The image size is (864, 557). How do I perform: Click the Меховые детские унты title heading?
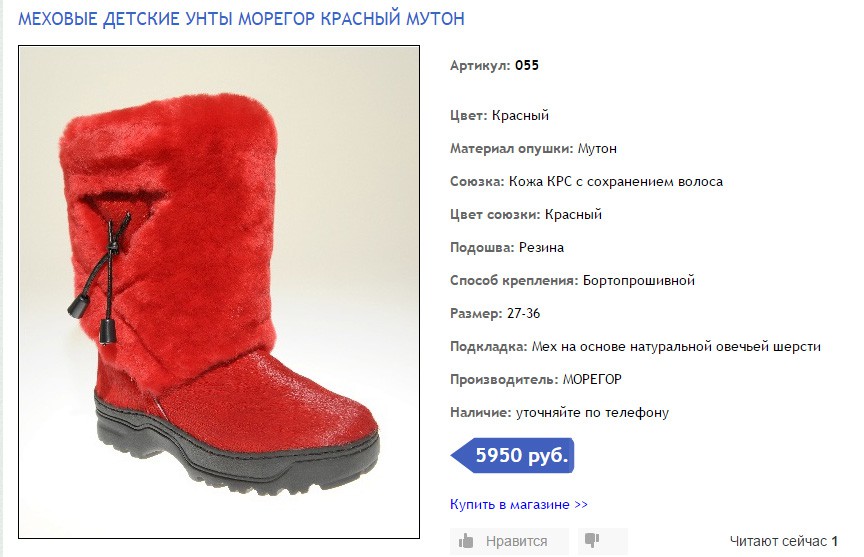241,19
